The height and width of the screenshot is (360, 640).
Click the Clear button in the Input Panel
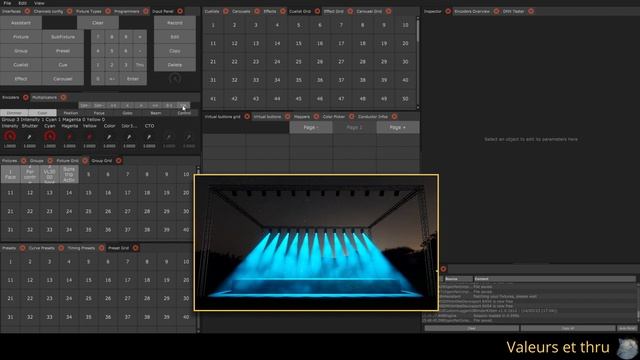(98, 23)
